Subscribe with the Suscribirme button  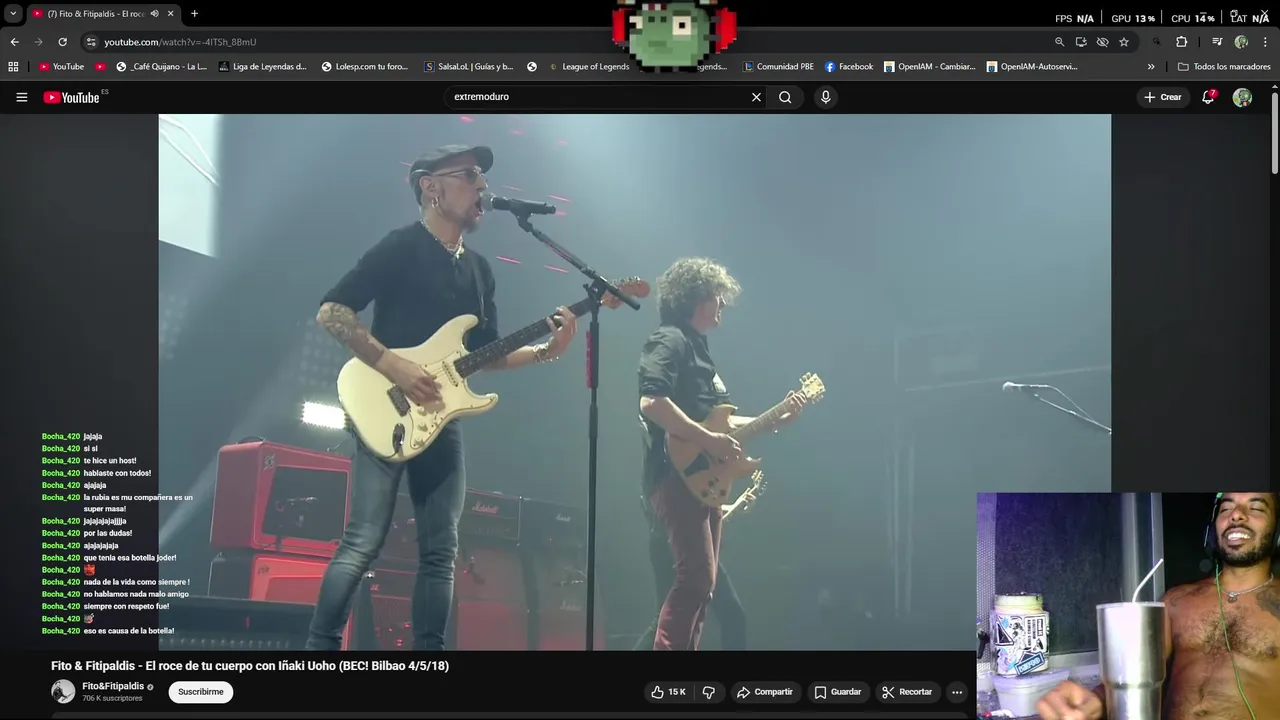[x=201, y=692]
